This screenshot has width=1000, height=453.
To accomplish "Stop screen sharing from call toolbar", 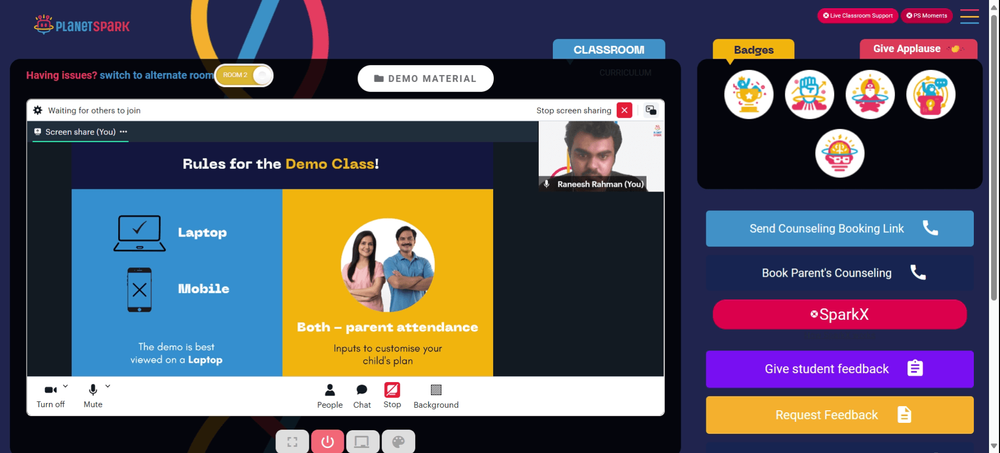I will click(392, 396).
